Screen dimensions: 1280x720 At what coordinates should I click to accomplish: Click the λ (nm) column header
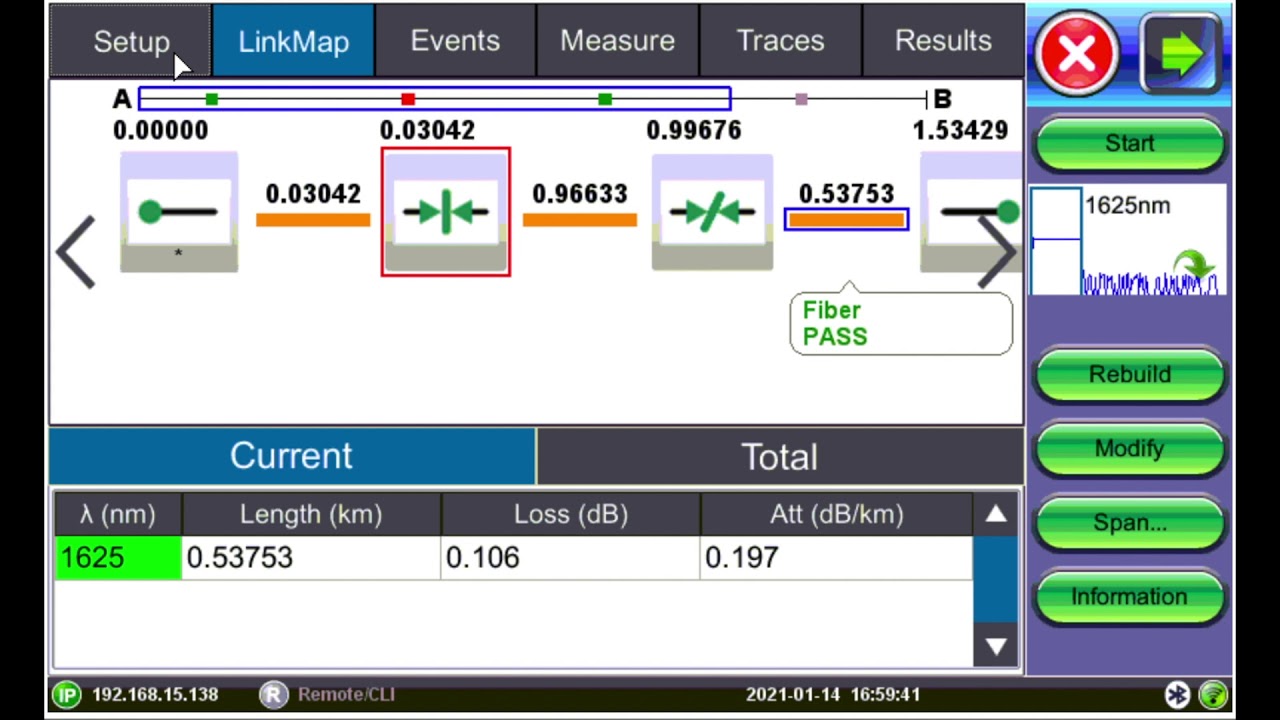tap(118, 514)
